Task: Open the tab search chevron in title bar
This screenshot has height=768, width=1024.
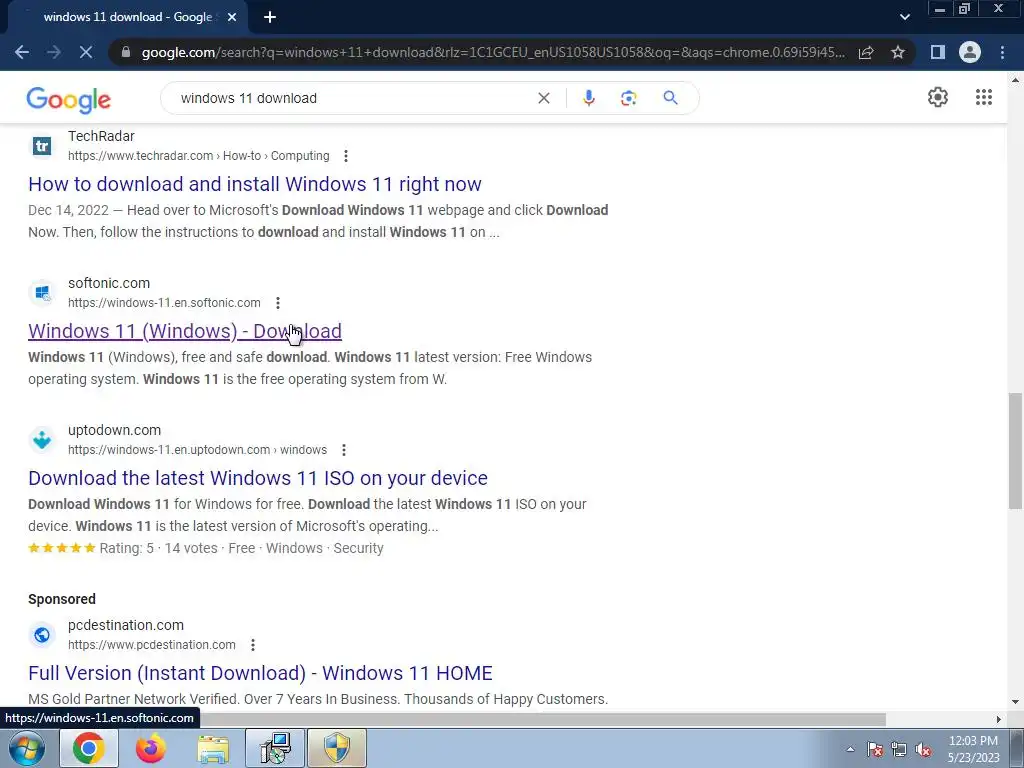Action: click(x=904, y=17)
